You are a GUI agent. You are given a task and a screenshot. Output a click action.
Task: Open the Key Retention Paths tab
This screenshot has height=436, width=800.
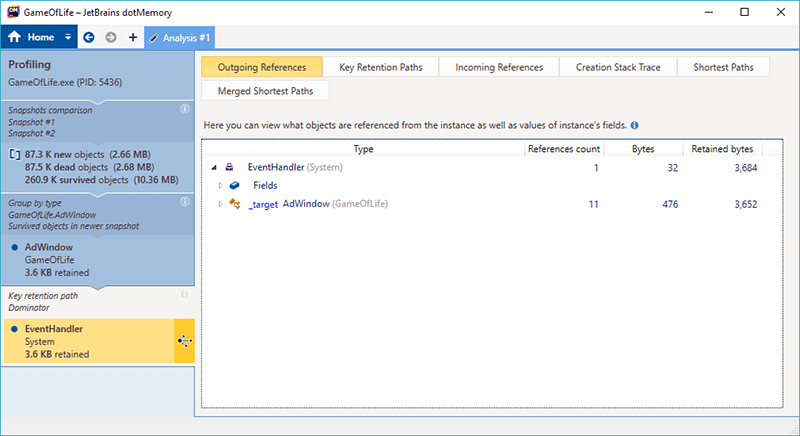pos(381,67)
